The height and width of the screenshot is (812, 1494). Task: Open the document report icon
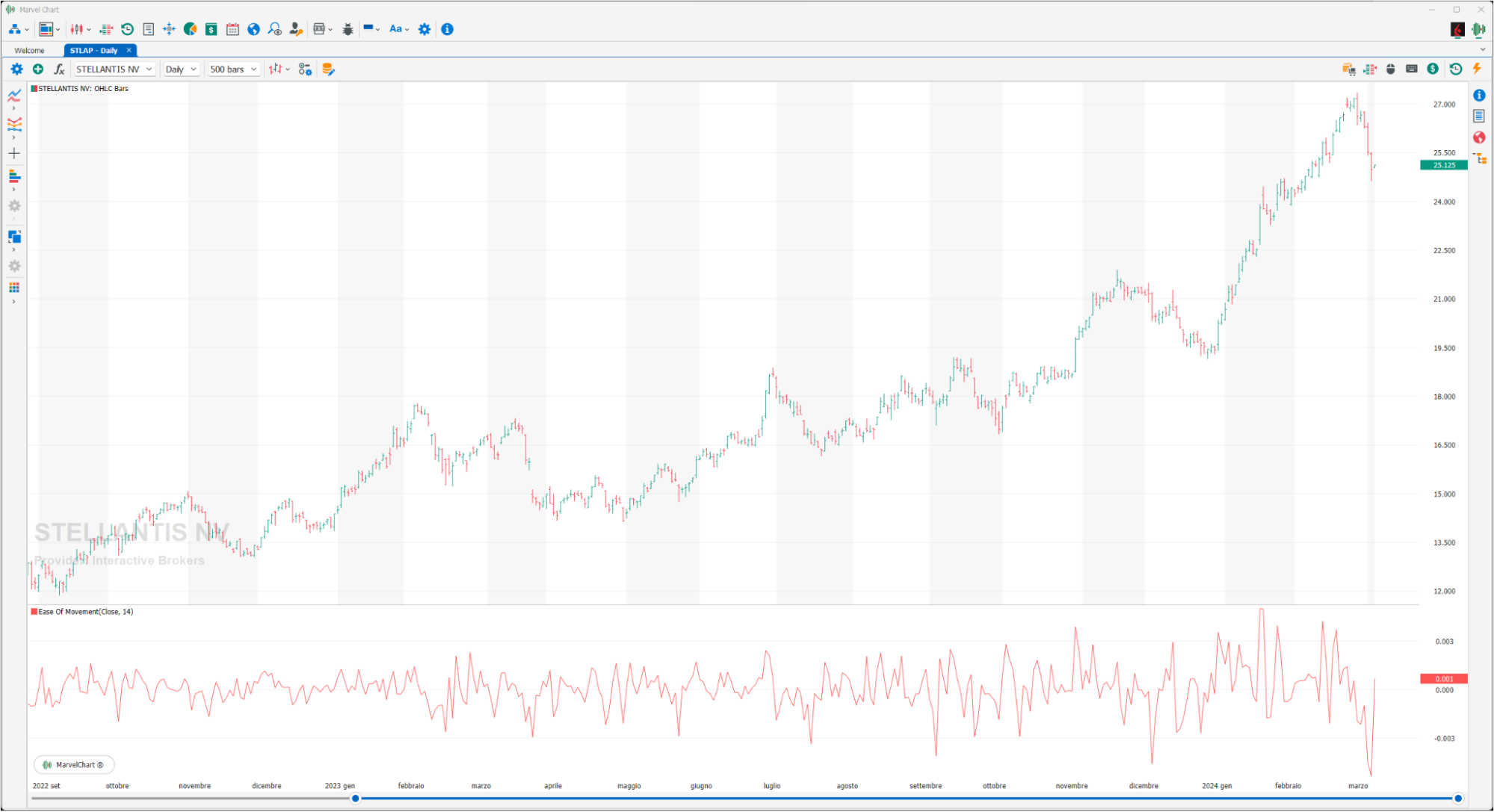pos(148,29)
